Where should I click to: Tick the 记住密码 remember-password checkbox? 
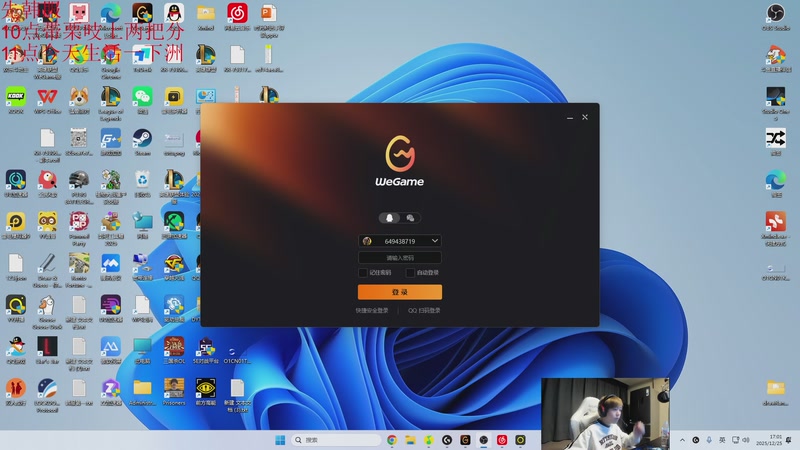click(363, 273)
